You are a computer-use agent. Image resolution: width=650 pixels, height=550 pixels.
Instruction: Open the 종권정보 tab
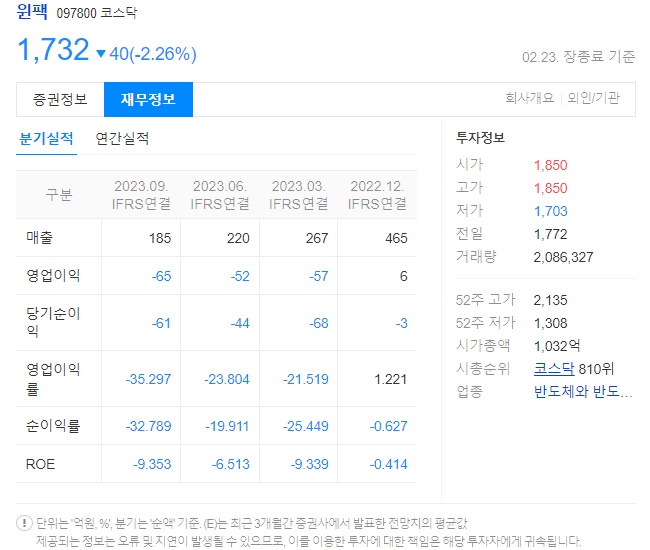(x=60, y=99)
